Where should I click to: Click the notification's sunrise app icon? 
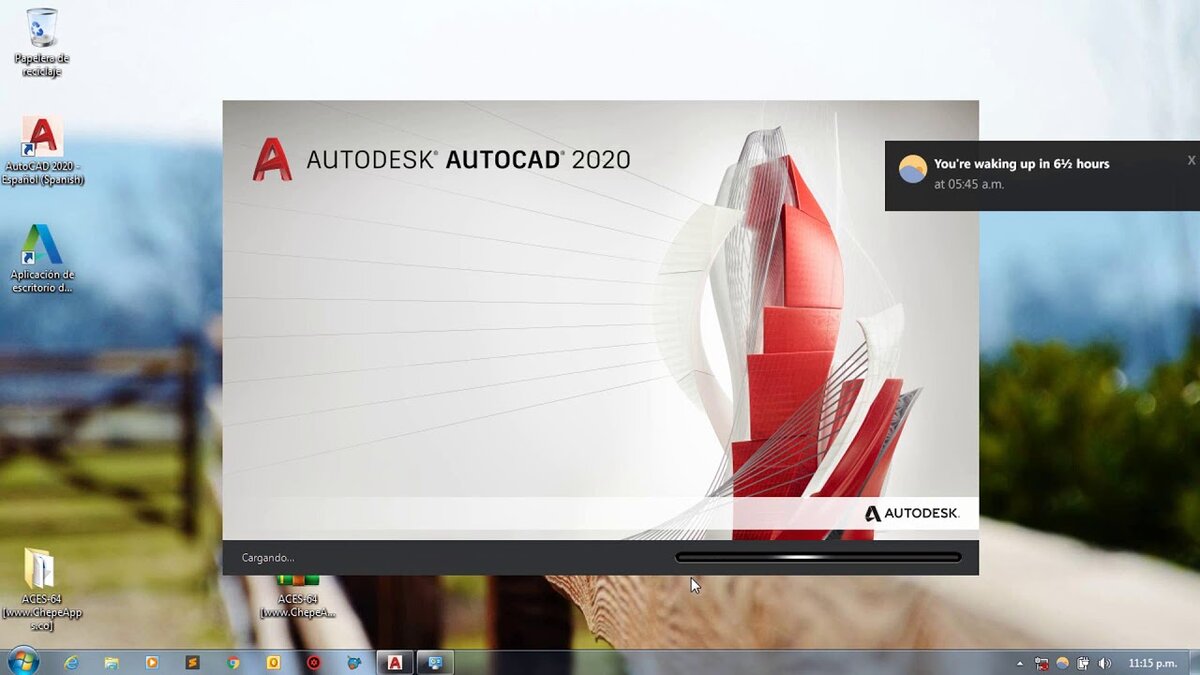[913, 169]
